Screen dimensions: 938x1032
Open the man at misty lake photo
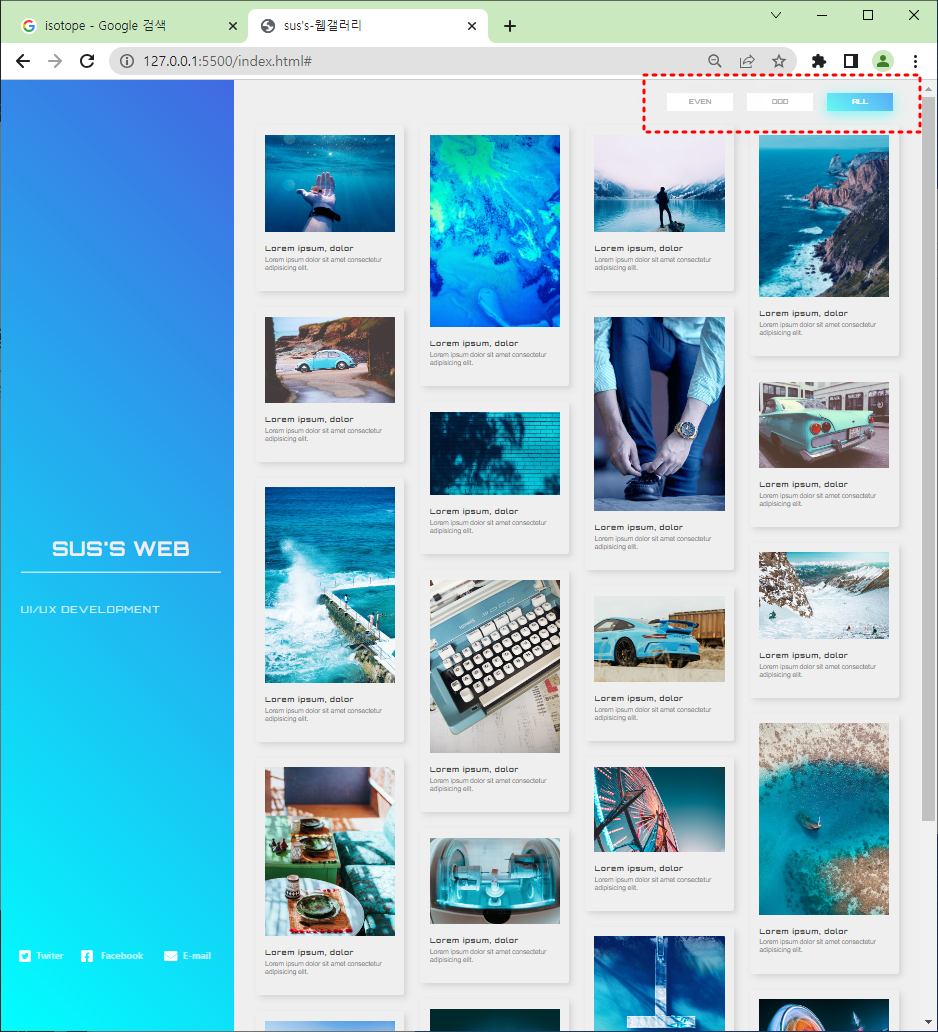(659, 183)
